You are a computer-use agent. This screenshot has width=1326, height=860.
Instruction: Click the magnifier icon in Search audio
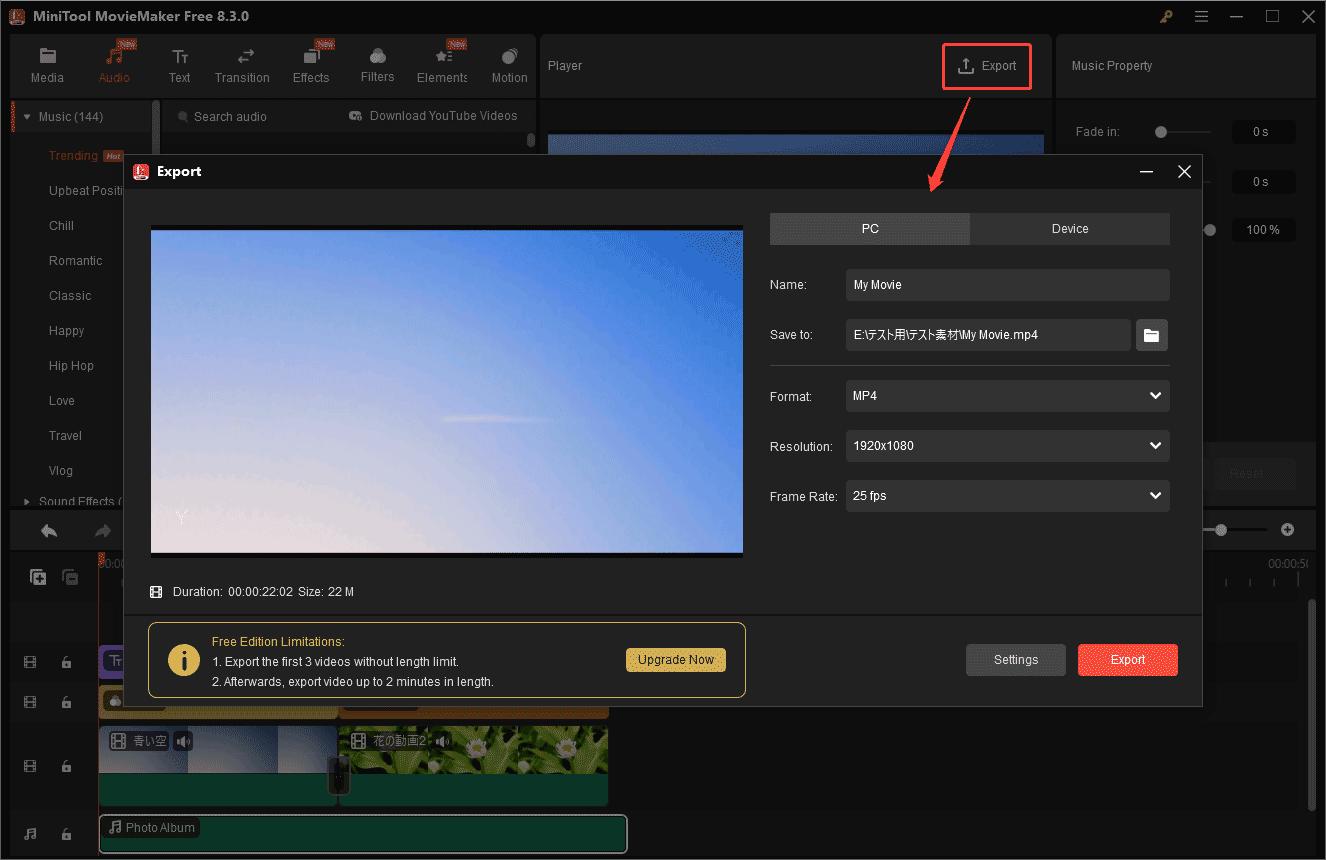[x=183, y=117]
